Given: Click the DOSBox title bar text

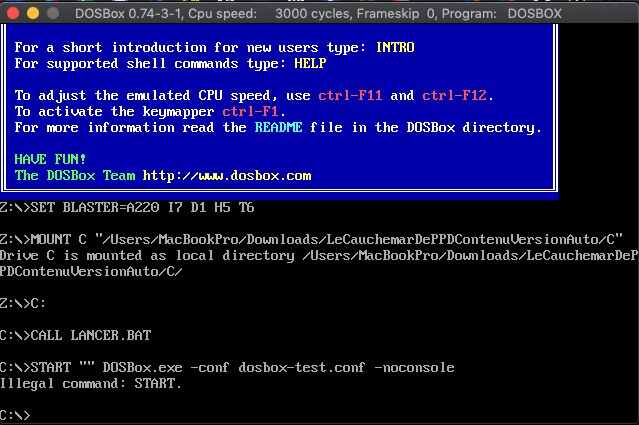Looking at the screenshot, I should [318, 14].
